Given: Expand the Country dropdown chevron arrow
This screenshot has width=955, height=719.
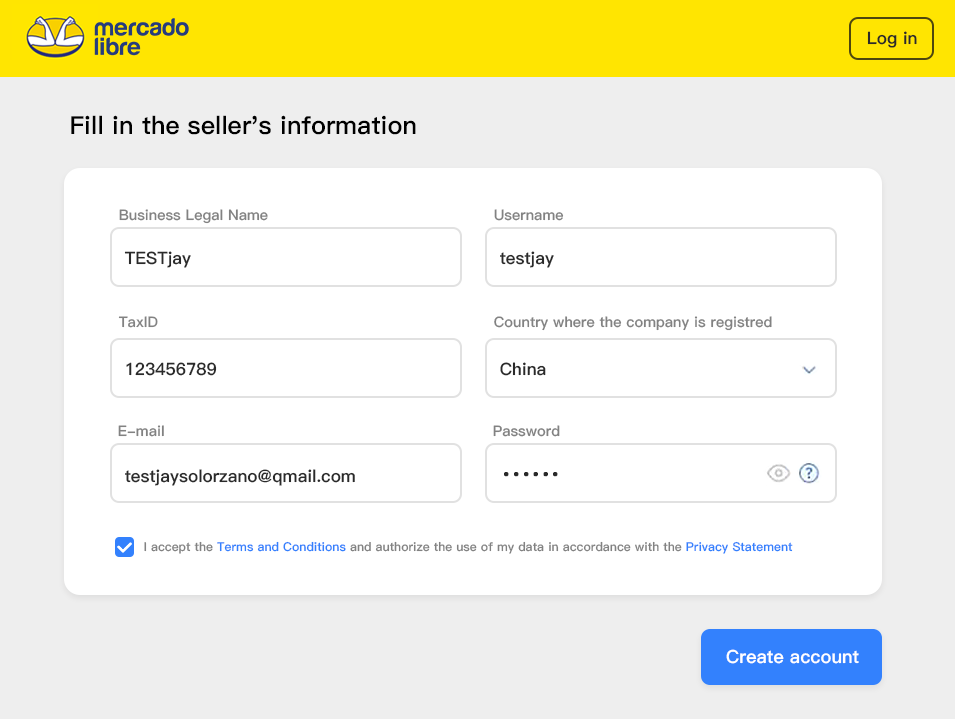Looking at the screenshot, I should click(809, 370).
